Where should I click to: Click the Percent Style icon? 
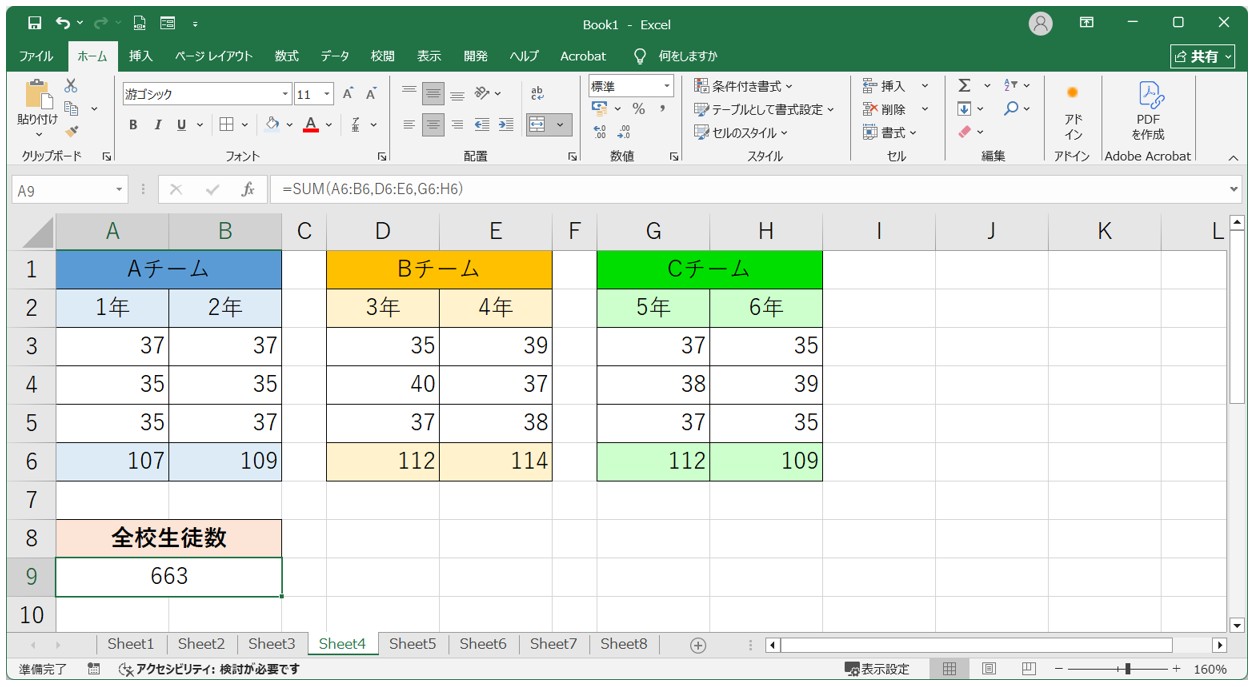click(x=638, y=108)
